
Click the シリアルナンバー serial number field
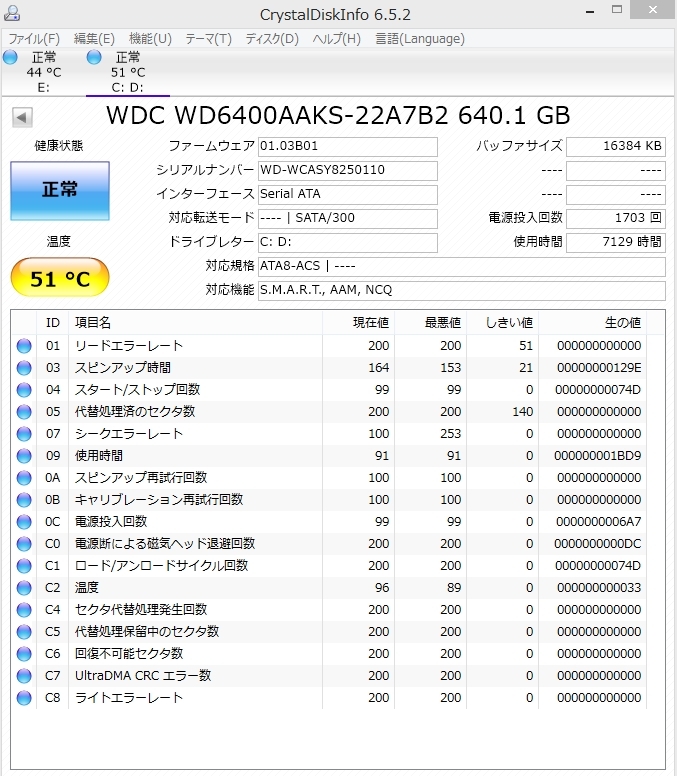[347, 170]
